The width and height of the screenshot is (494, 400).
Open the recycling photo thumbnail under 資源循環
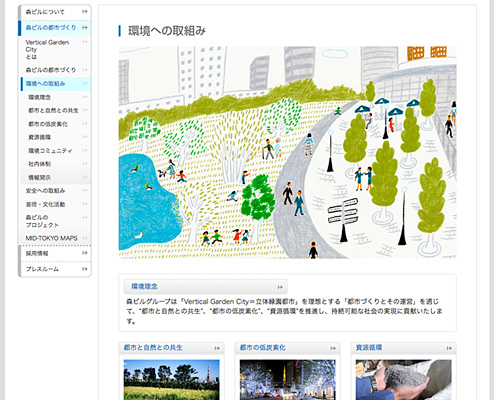click(x=403, y=380)
